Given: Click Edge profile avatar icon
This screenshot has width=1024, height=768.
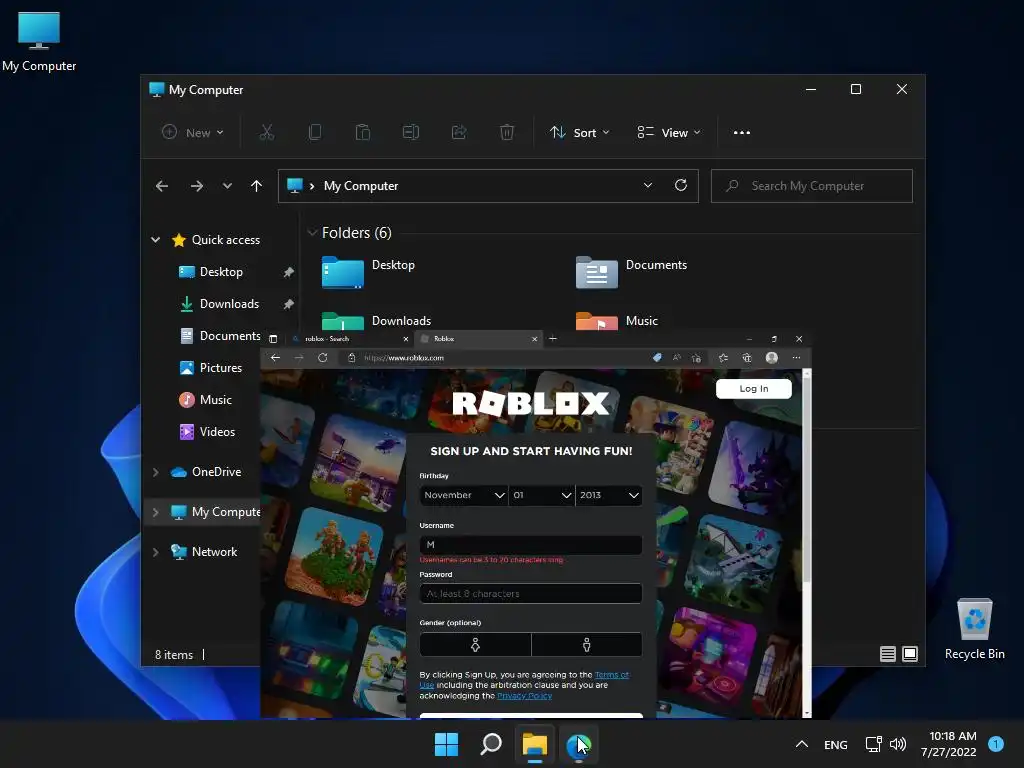Looking at the screenshot, I should 771,358.
